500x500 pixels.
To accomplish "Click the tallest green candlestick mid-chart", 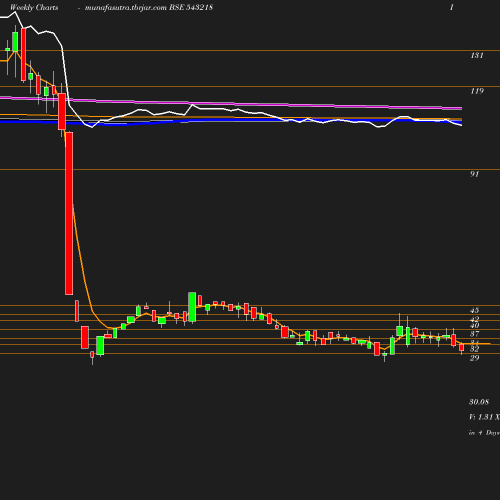I will 192,307.
